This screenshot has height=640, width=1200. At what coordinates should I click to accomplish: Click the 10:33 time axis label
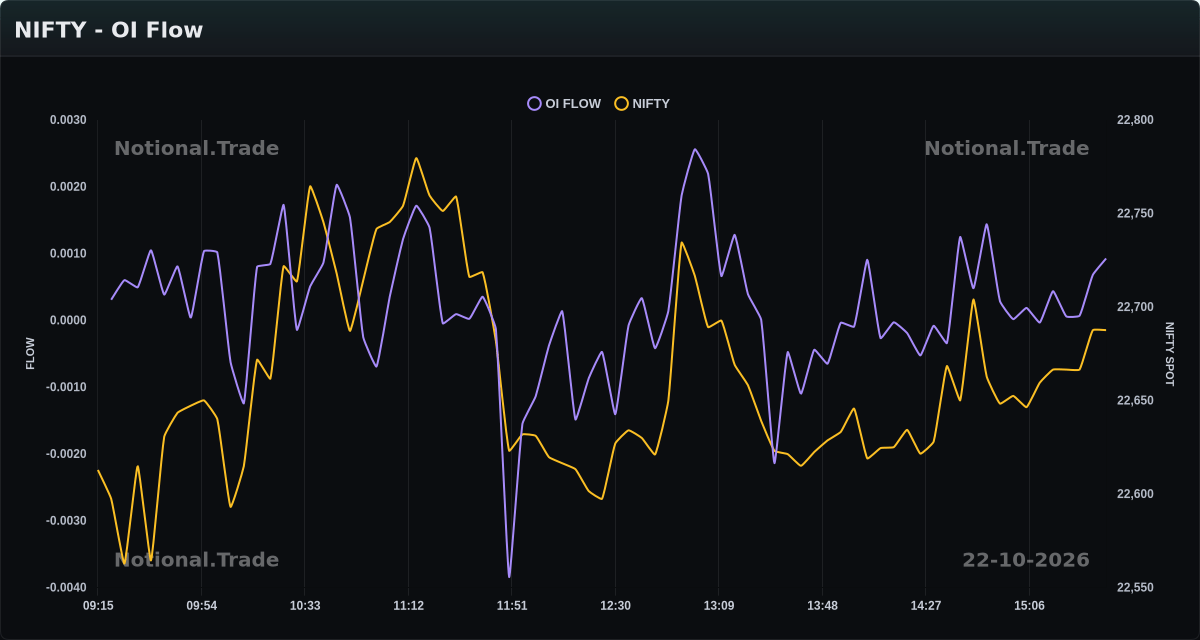(305, 606)
